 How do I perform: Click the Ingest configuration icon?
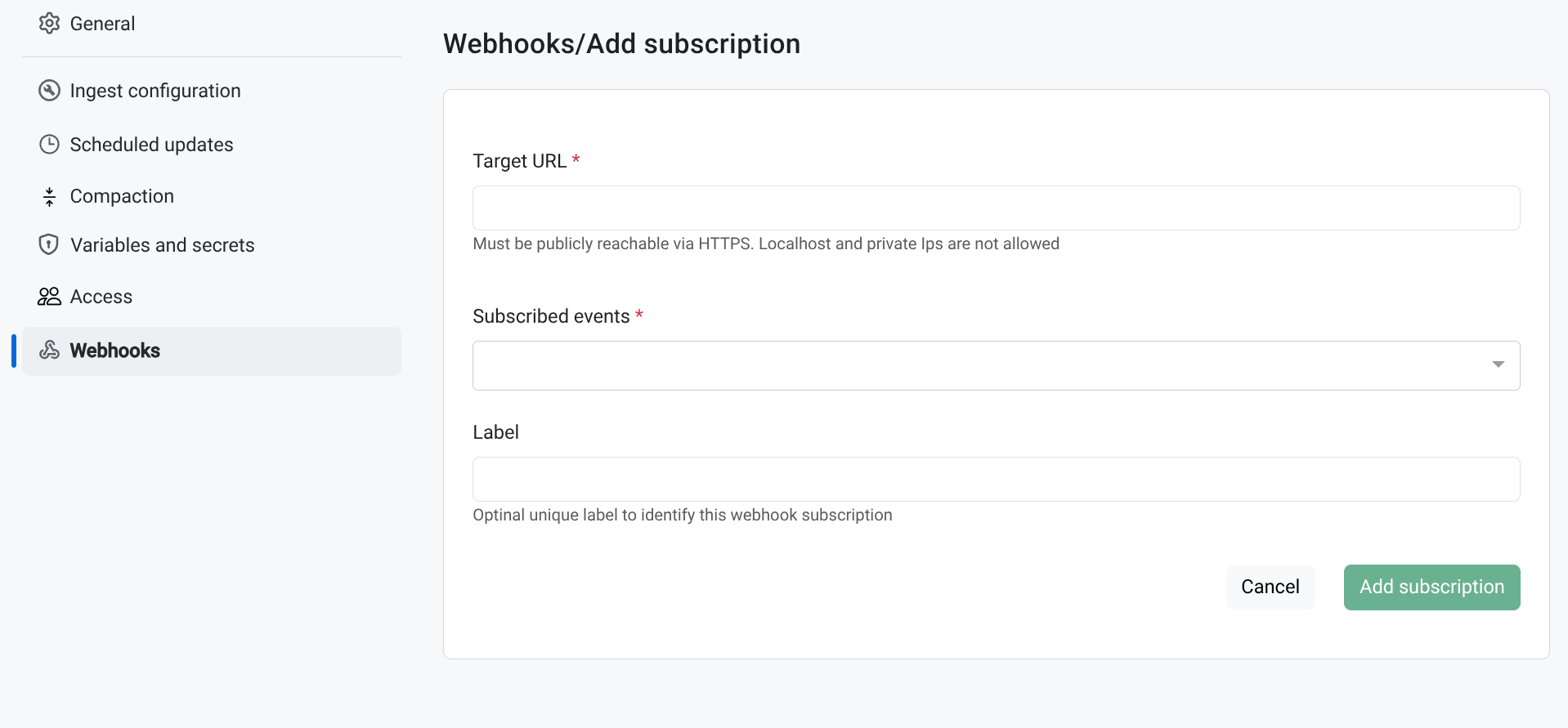(x=49, y=91)
